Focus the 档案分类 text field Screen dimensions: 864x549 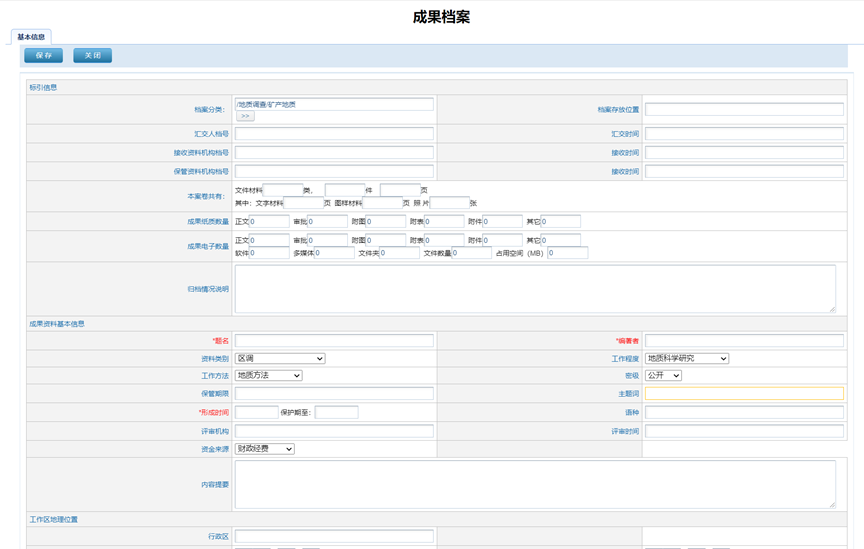334,104
